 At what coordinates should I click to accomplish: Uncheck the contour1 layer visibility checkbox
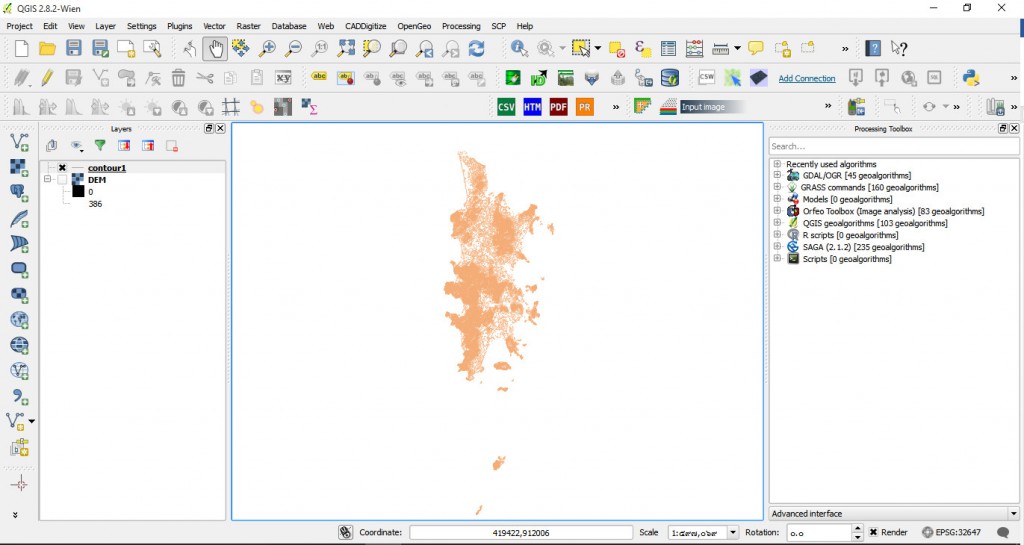[x=62, y=168]
